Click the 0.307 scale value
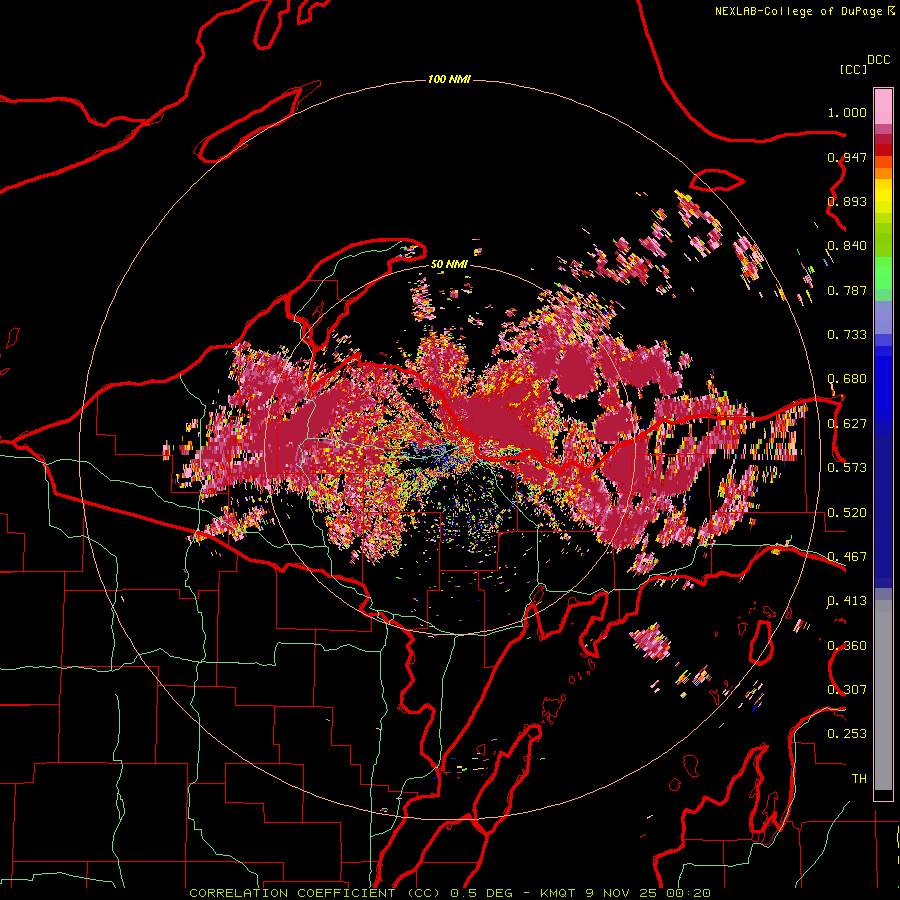 coord(847,689)
